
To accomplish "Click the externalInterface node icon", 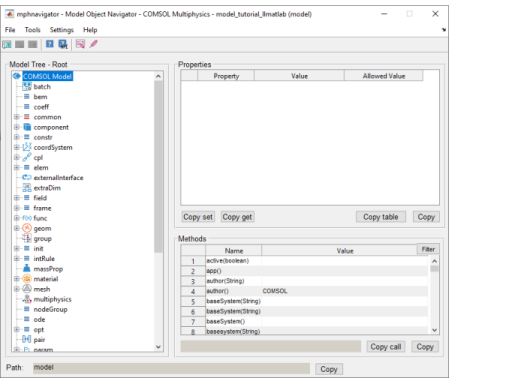I will (x=27, y=177).
